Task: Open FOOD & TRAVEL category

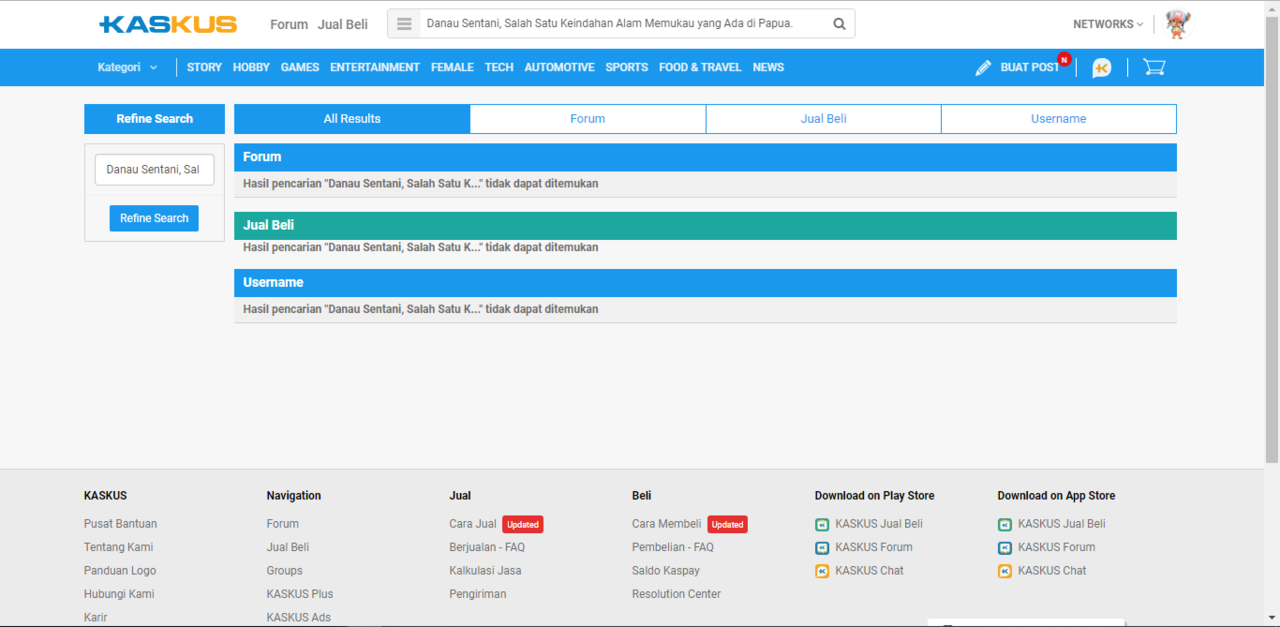Action: pyautogui.click(x=700, y=67)
